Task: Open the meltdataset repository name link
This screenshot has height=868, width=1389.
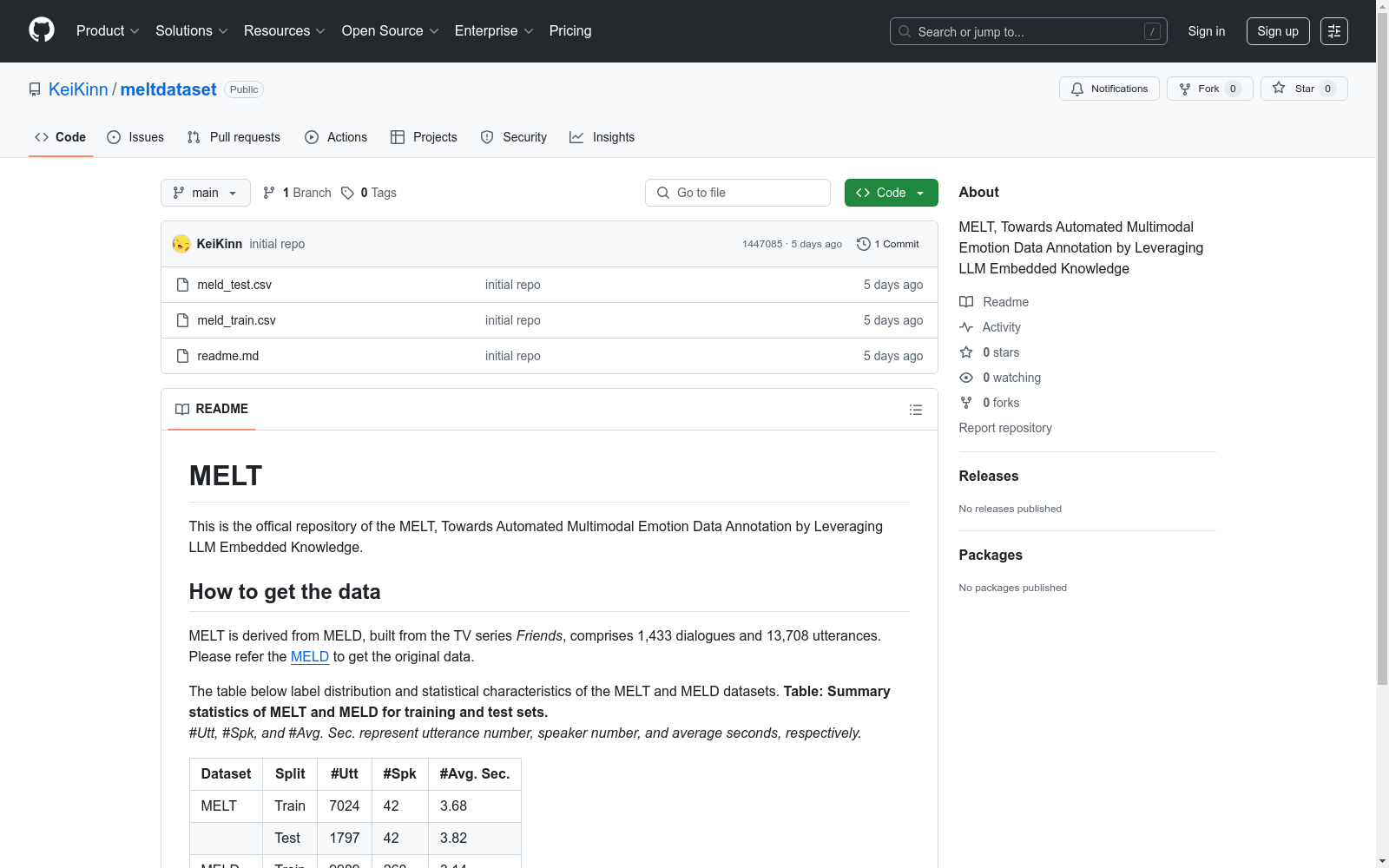Action: tap(168, 89)
